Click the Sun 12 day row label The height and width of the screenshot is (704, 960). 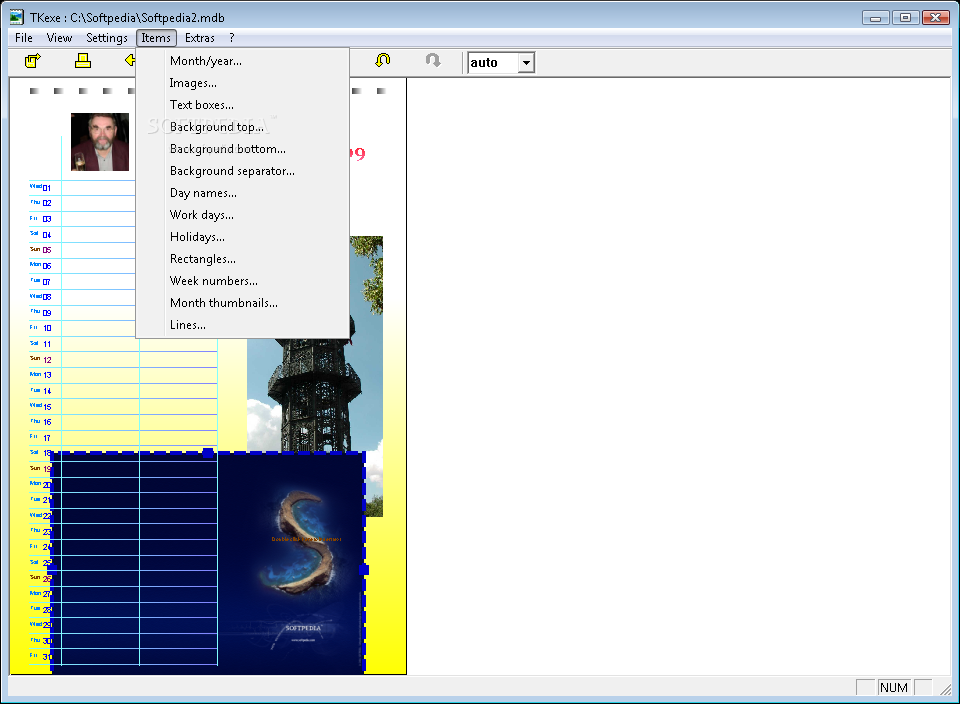[x=40, y=359]
